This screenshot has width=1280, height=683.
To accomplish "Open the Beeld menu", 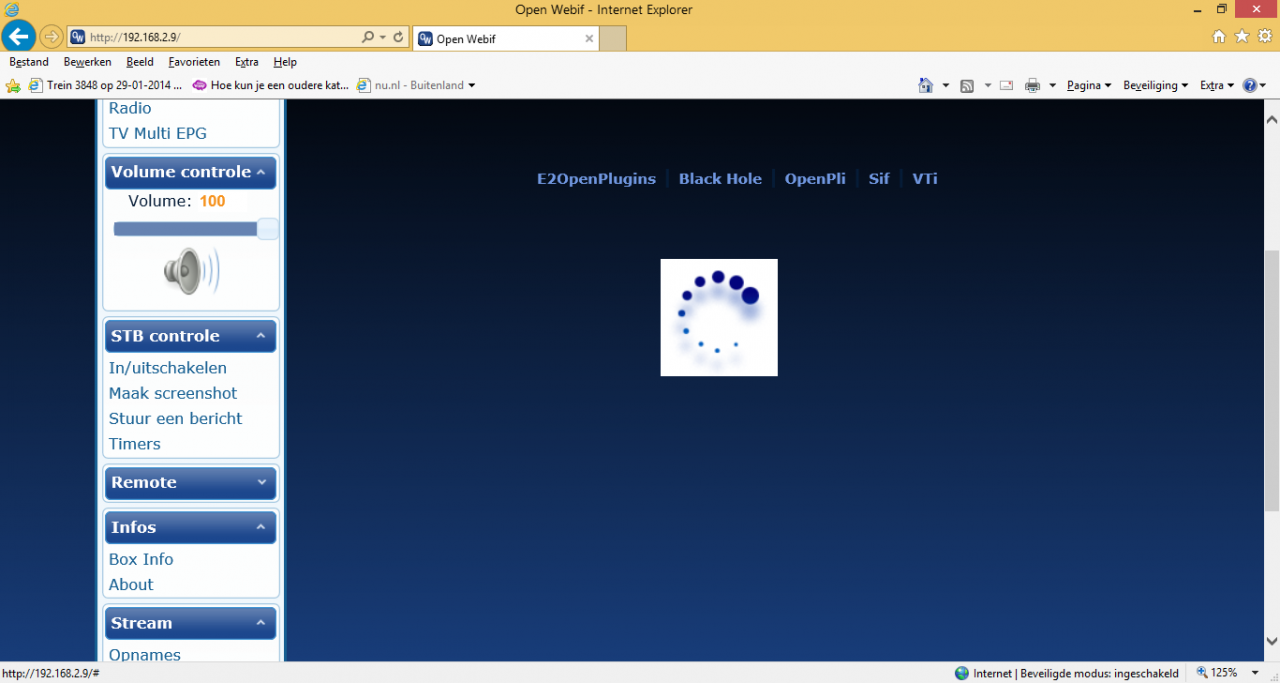I will point(140,62).
